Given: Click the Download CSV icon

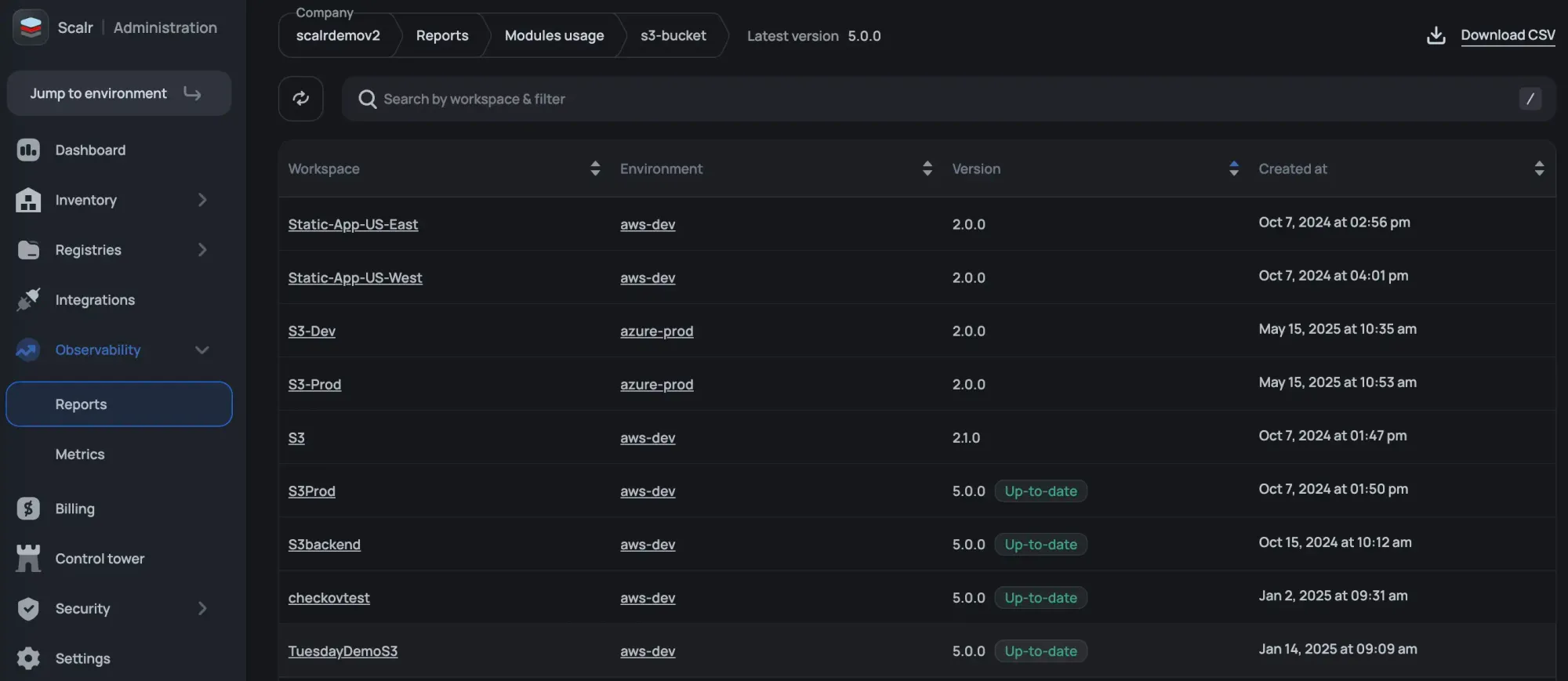Looking at the screenshot, I should click(1436, 35).
